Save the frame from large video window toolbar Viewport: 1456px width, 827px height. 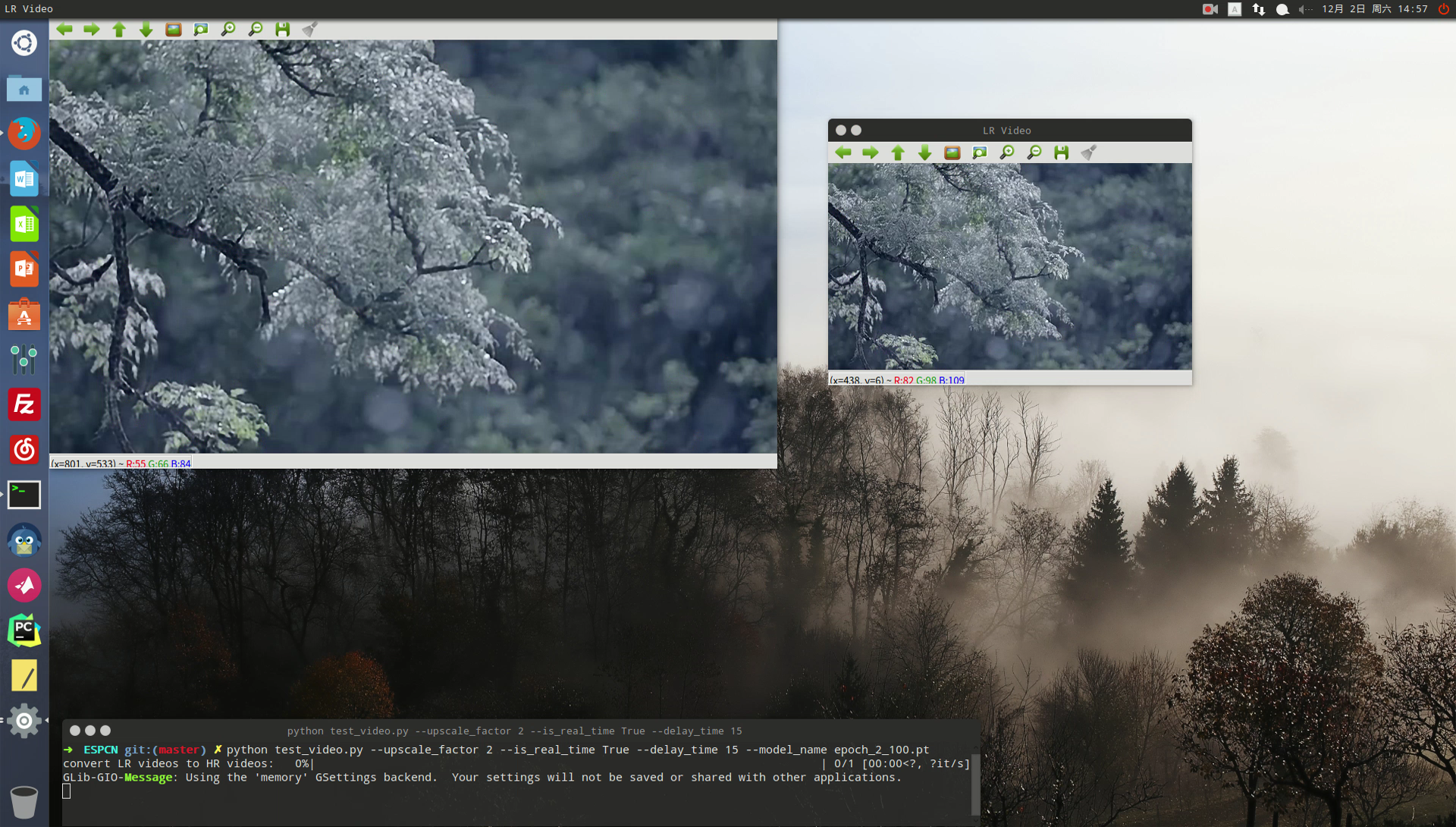pyautogui.click(x=282, y=30)
